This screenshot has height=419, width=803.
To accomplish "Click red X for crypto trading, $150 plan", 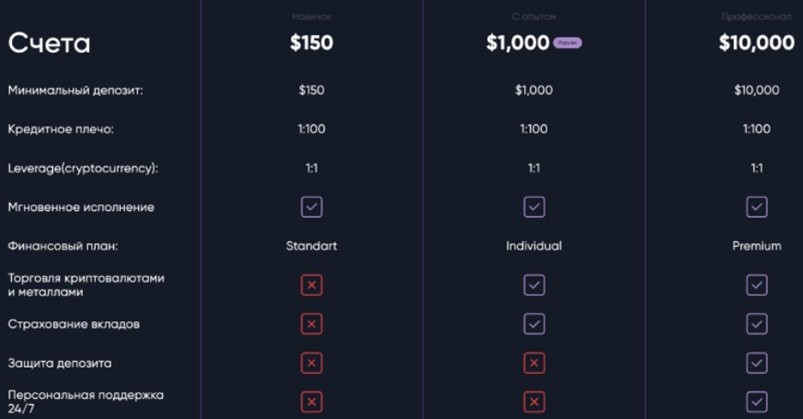I will click(x=311, y=285).
